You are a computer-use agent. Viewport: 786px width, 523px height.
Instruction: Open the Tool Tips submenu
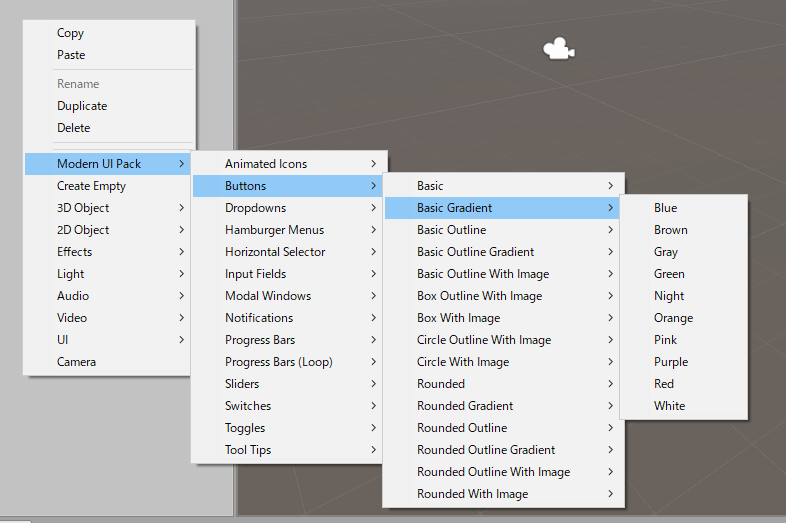(289, 450)
